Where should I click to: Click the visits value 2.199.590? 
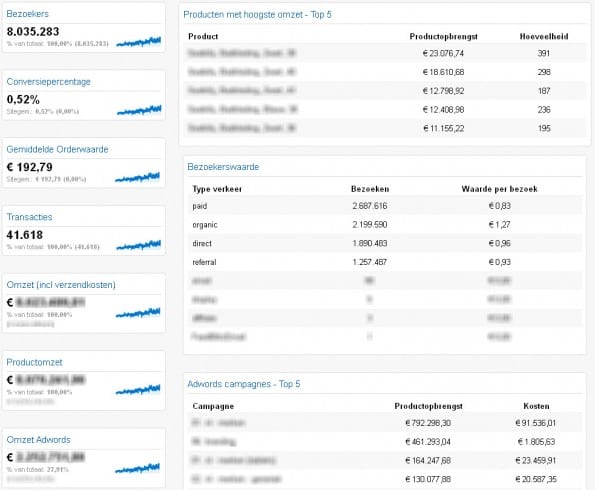click(370, 225)
